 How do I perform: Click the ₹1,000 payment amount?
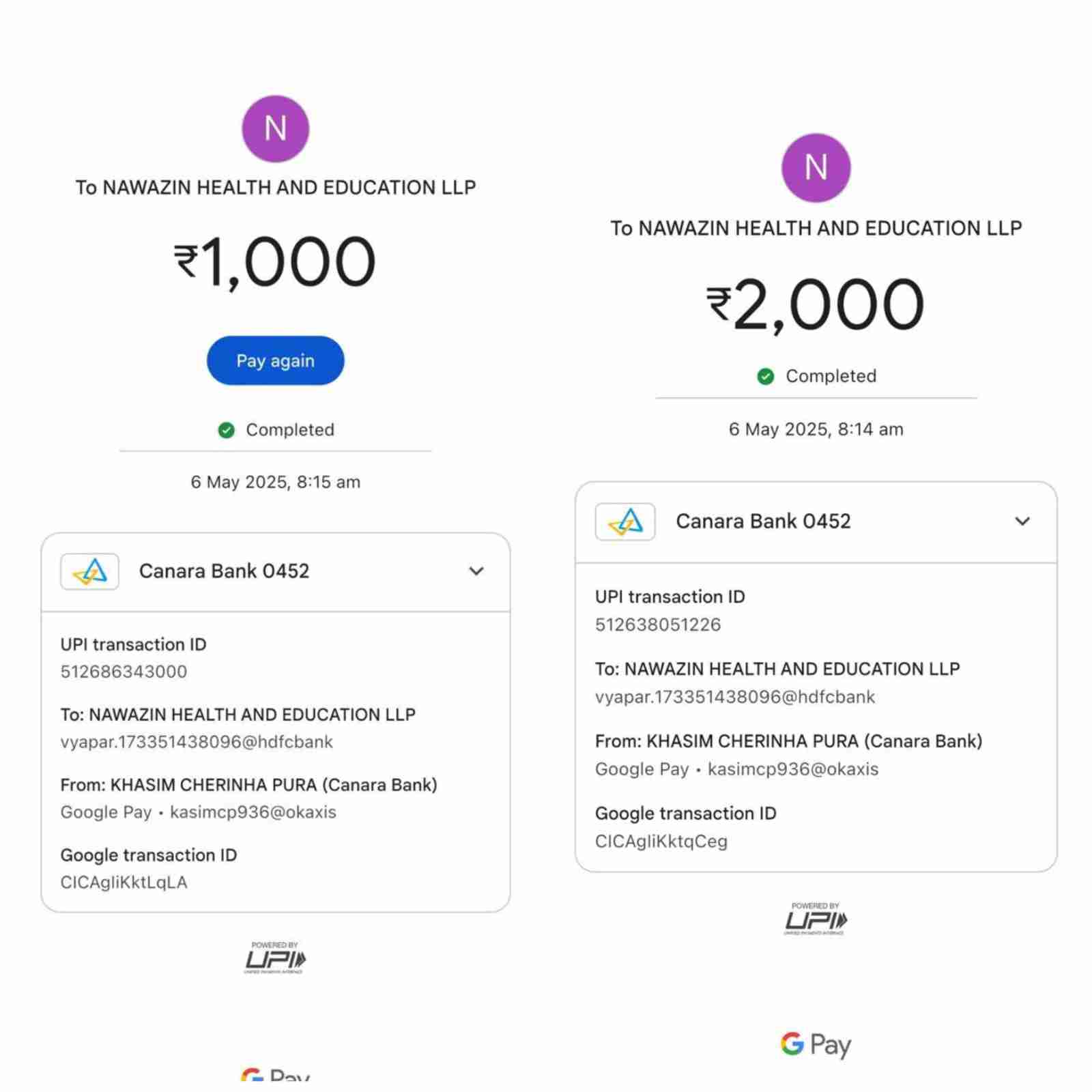pos(275,261)
